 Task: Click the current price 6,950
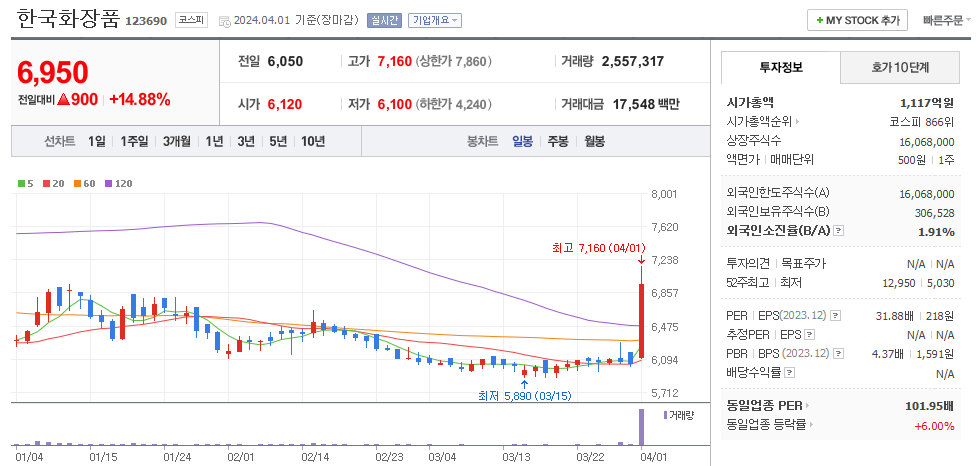(x=53, y=73)
